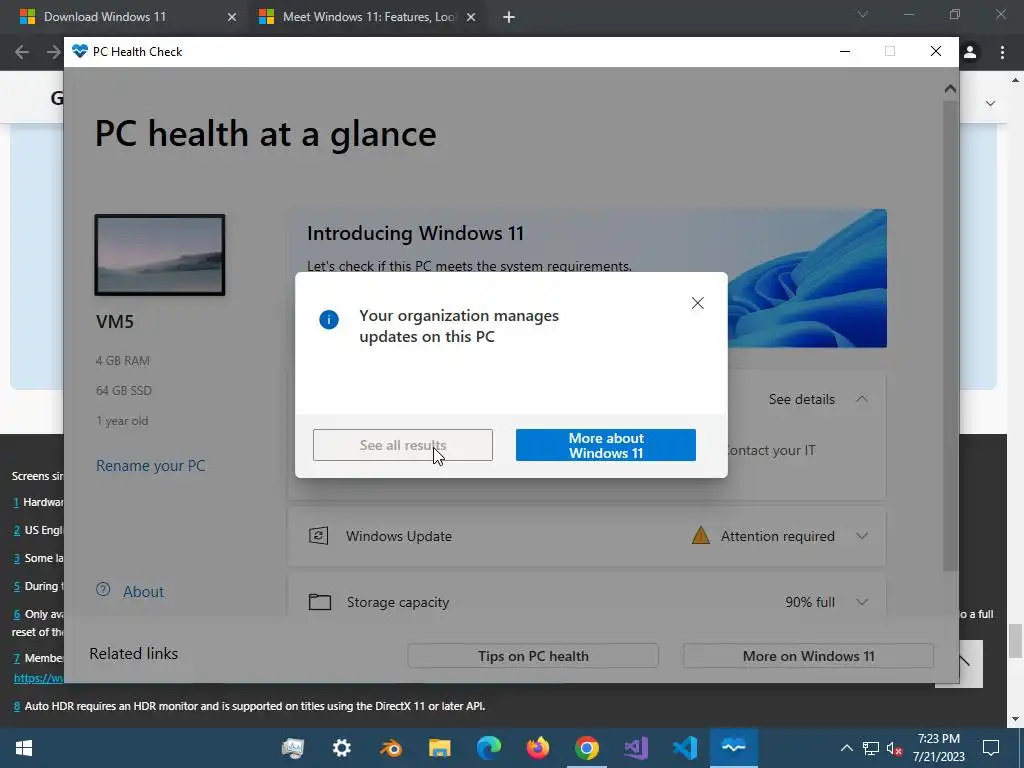
Task: Click the browser forward arrow
Action: [x=54, y=52]
